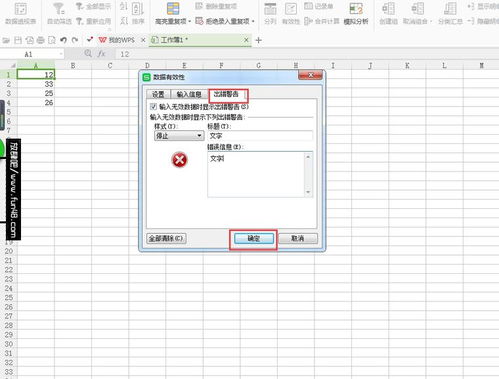Click the printer icon in quick toolbar

coord(41,40)
